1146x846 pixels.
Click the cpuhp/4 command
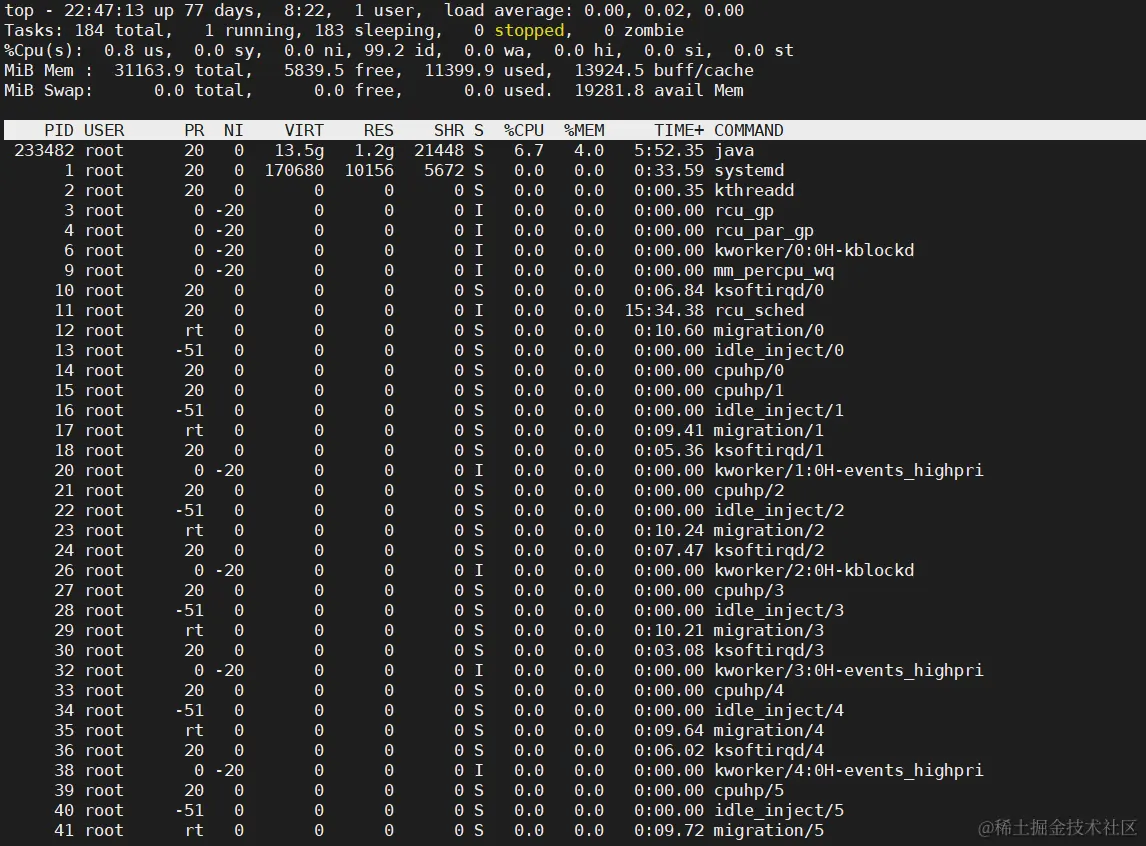point(749,690)
